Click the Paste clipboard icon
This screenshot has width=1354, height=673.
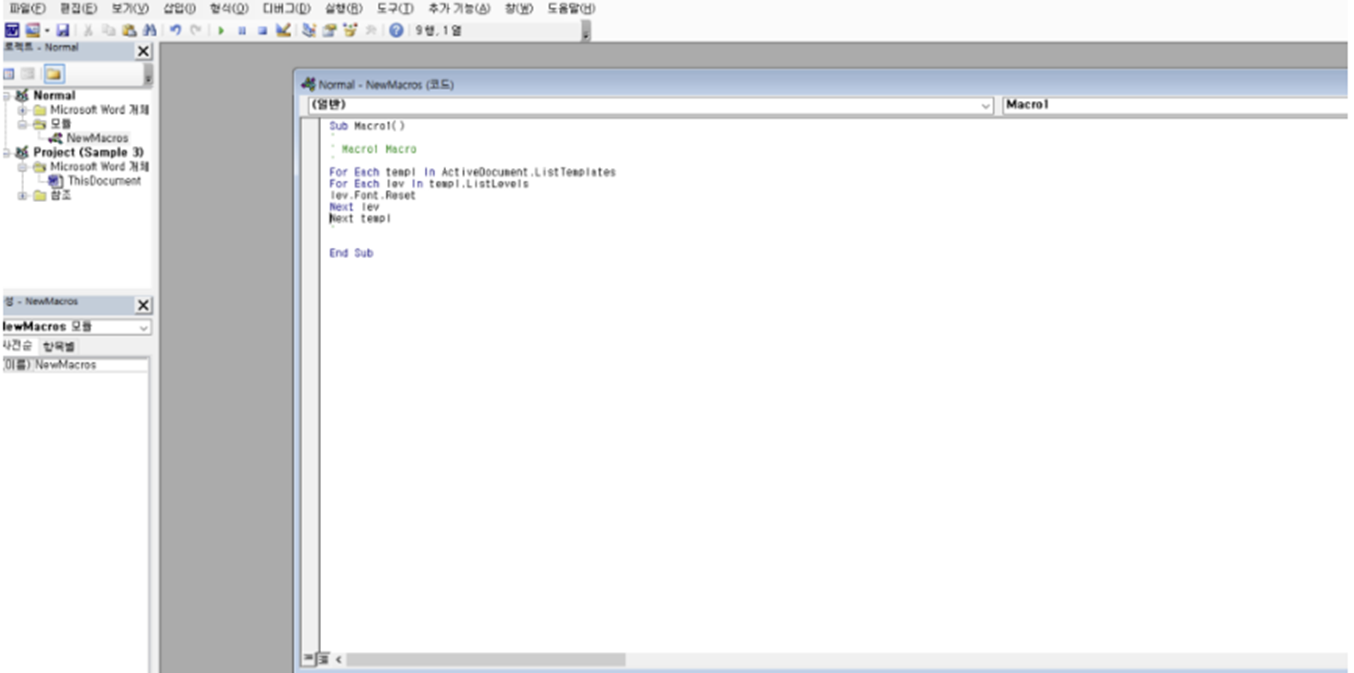(128, 30)
